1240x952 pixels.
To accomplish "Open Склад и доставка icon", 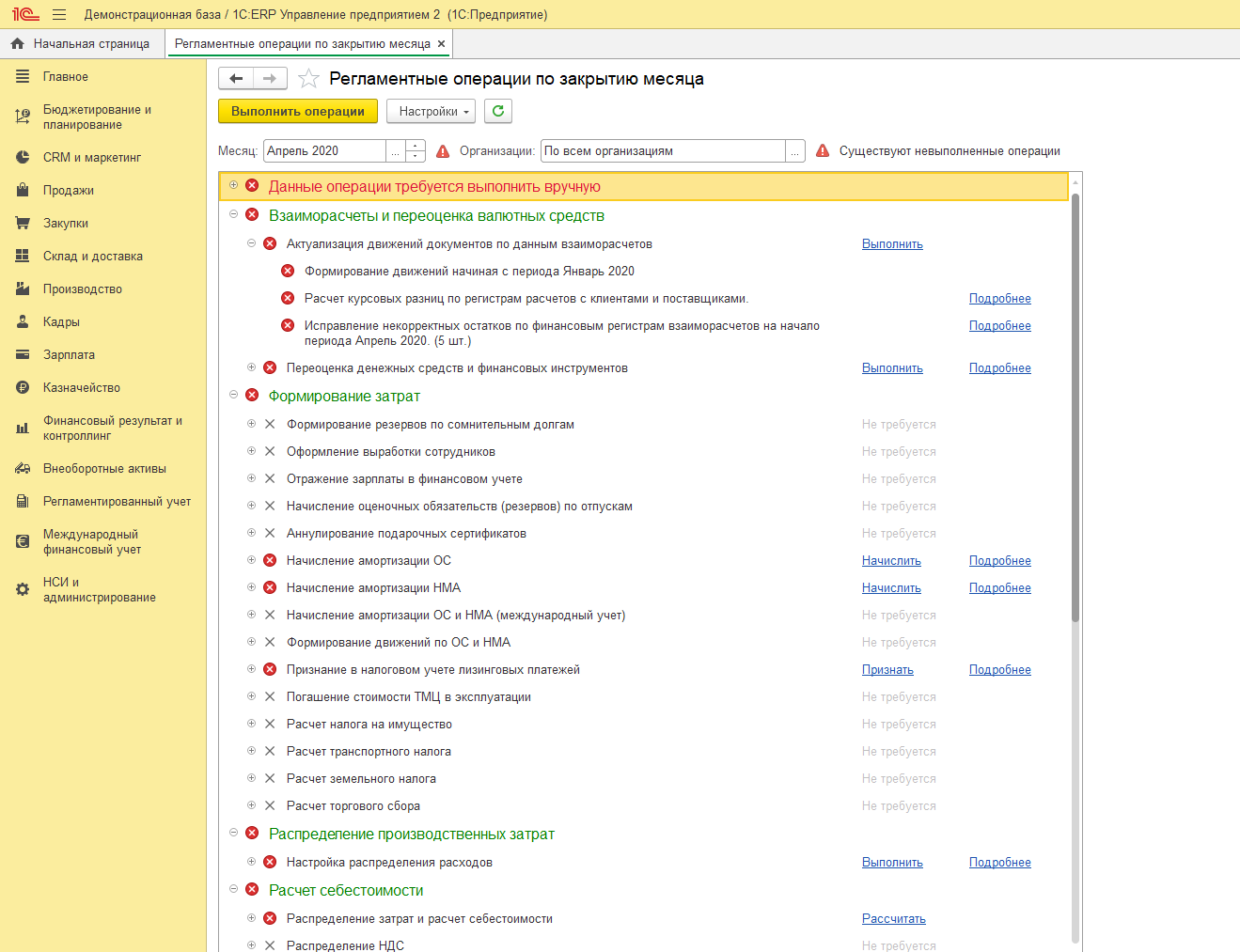I will 23,256.
